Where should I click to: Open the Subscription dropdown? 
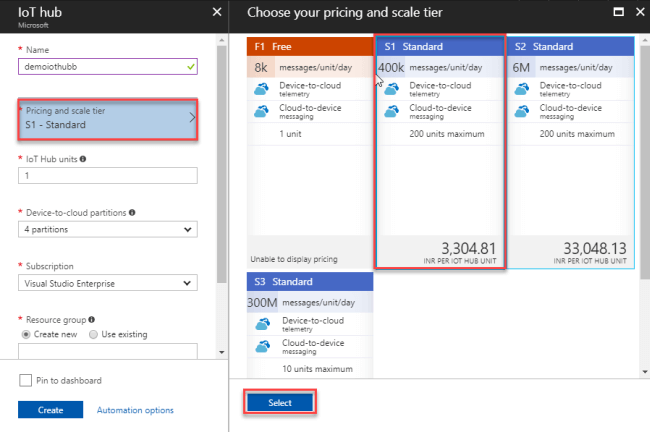click(107, 283)
